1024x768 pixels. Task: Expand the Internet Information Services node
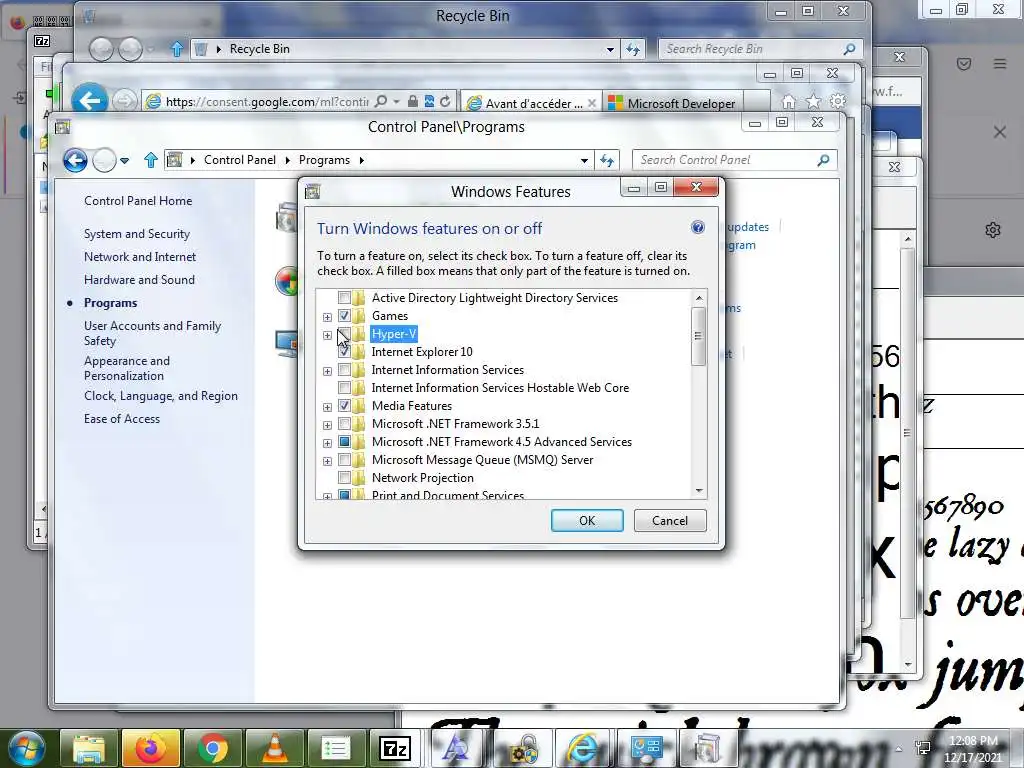327,371
